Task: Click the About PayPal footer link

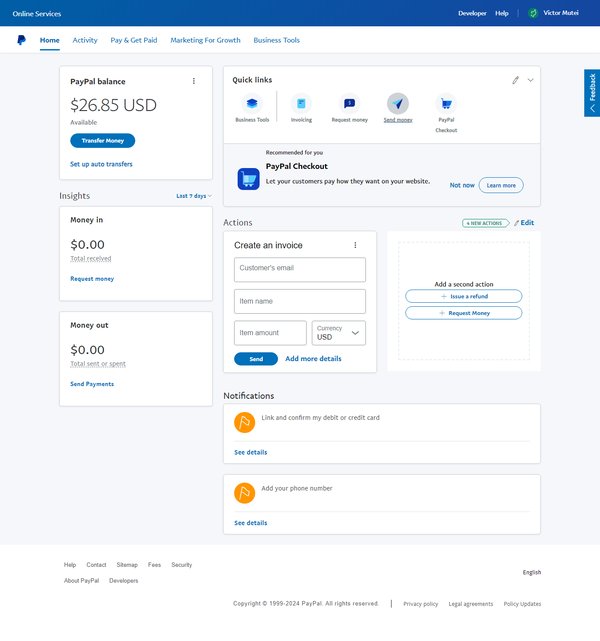Action: (81, 580)
